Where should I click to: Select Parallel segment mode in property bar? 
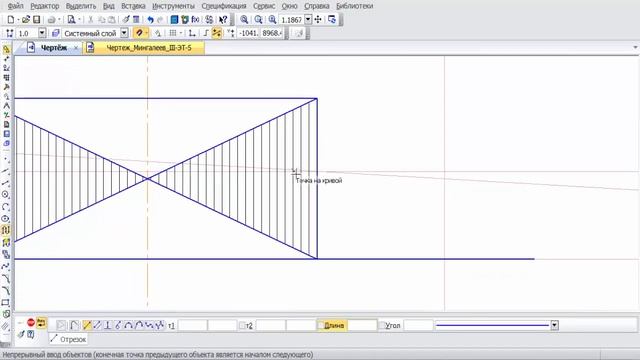click(x=97, y=325)
